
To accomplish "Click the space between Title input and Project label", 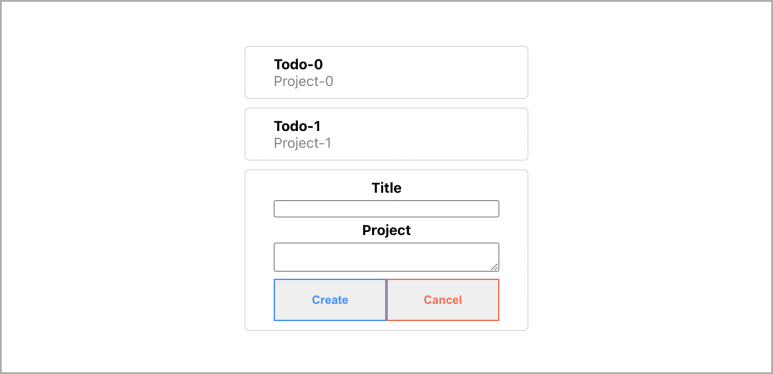I will [386, 220].
